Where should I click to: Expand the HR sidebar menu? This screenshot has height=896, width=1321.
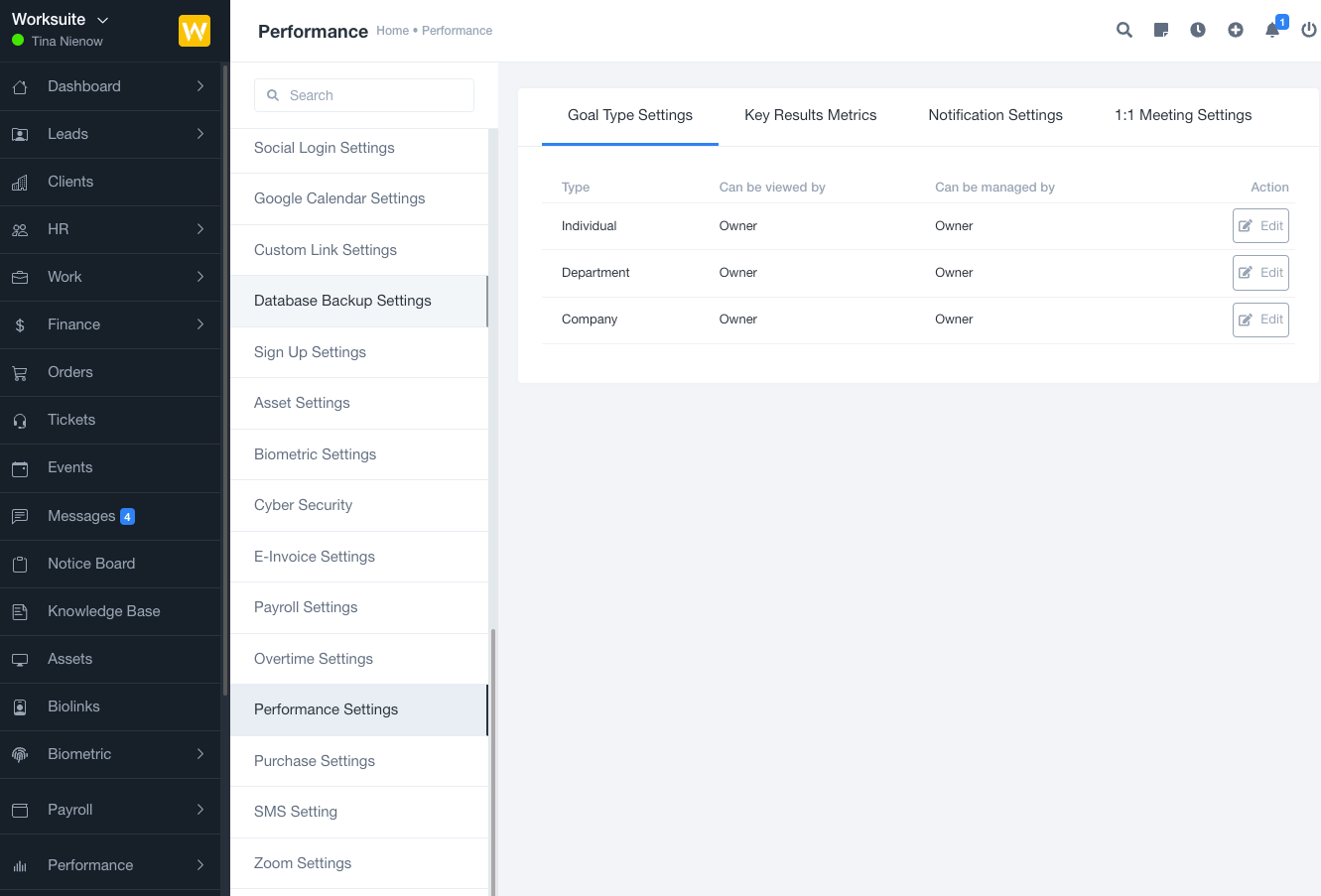tap(199, 229)
